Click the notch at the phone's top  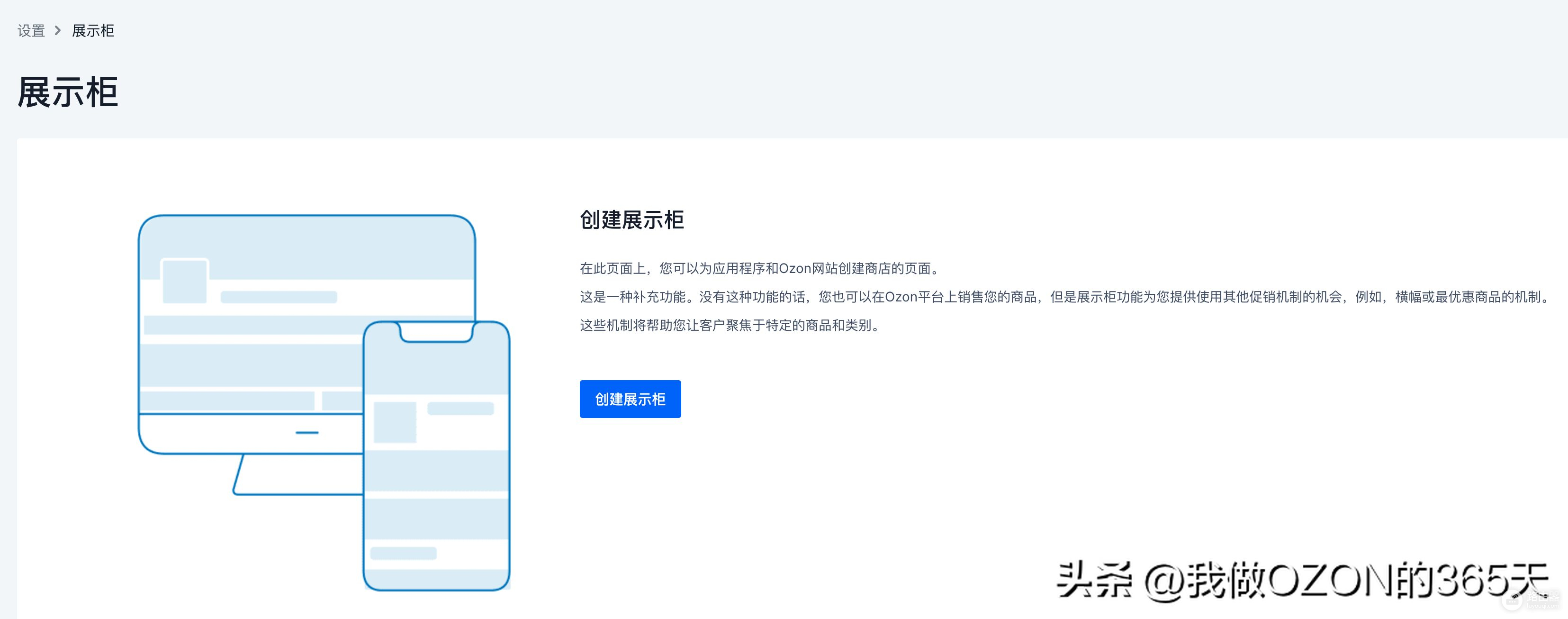pos(436,332)
